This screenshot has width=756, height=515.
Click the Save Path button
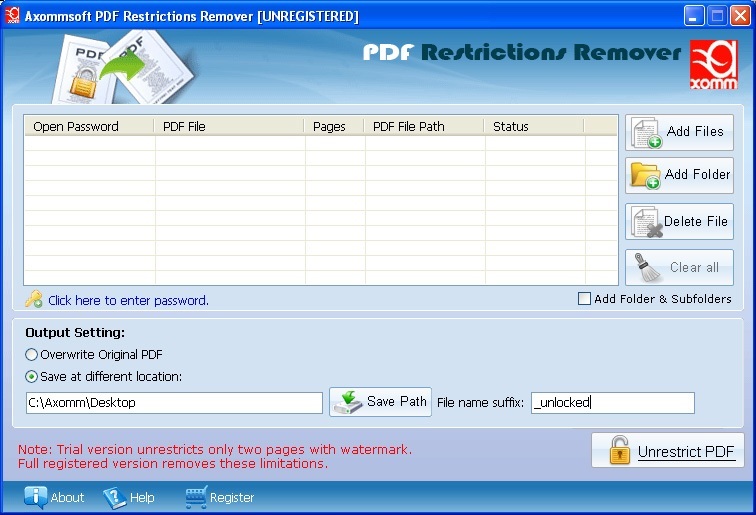(380, 402)
